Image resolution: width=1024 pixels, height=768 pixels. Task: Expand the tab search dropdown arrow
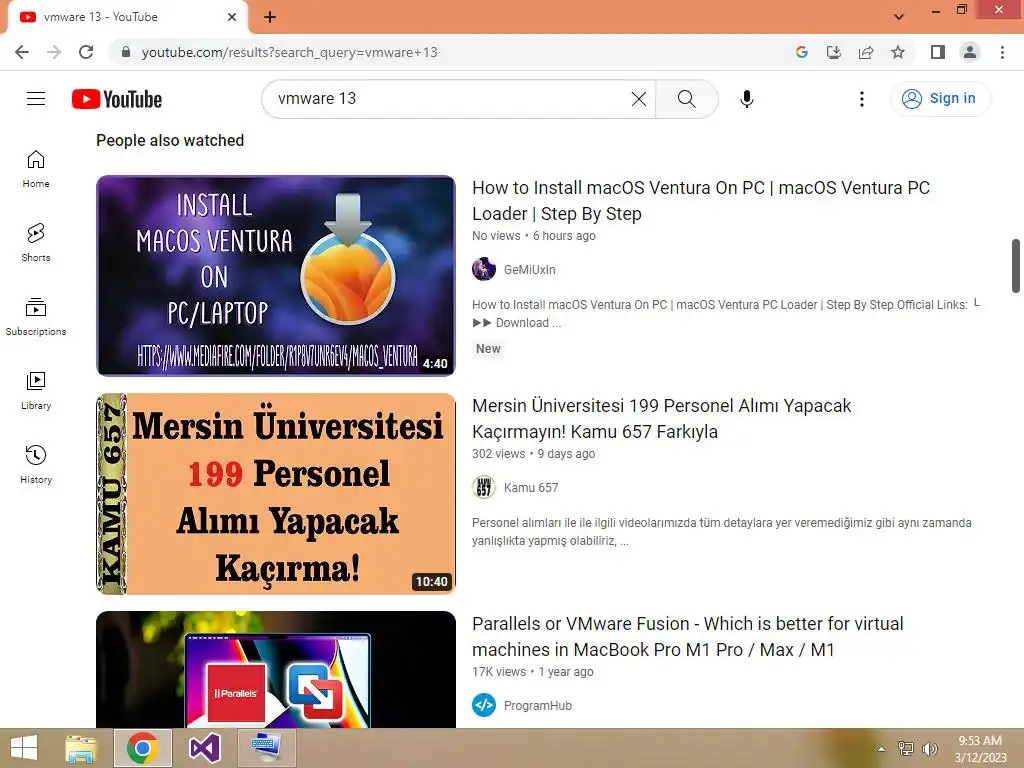[899, 16]
